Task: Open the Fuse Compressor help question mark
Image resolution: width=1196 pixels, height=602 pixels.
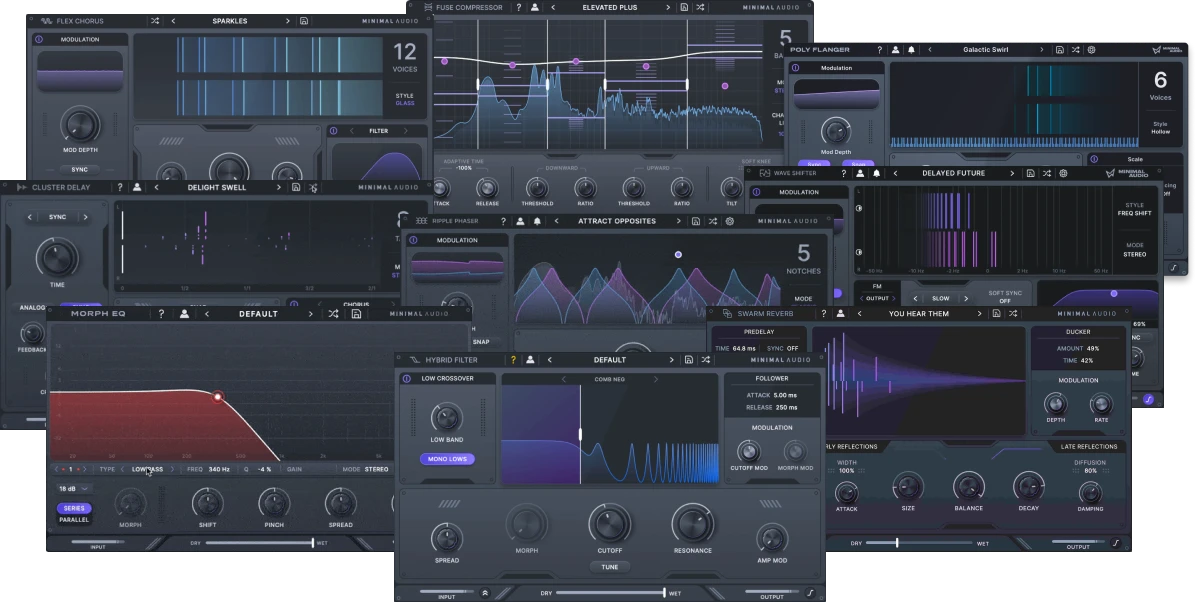Action: coord(519,7)
